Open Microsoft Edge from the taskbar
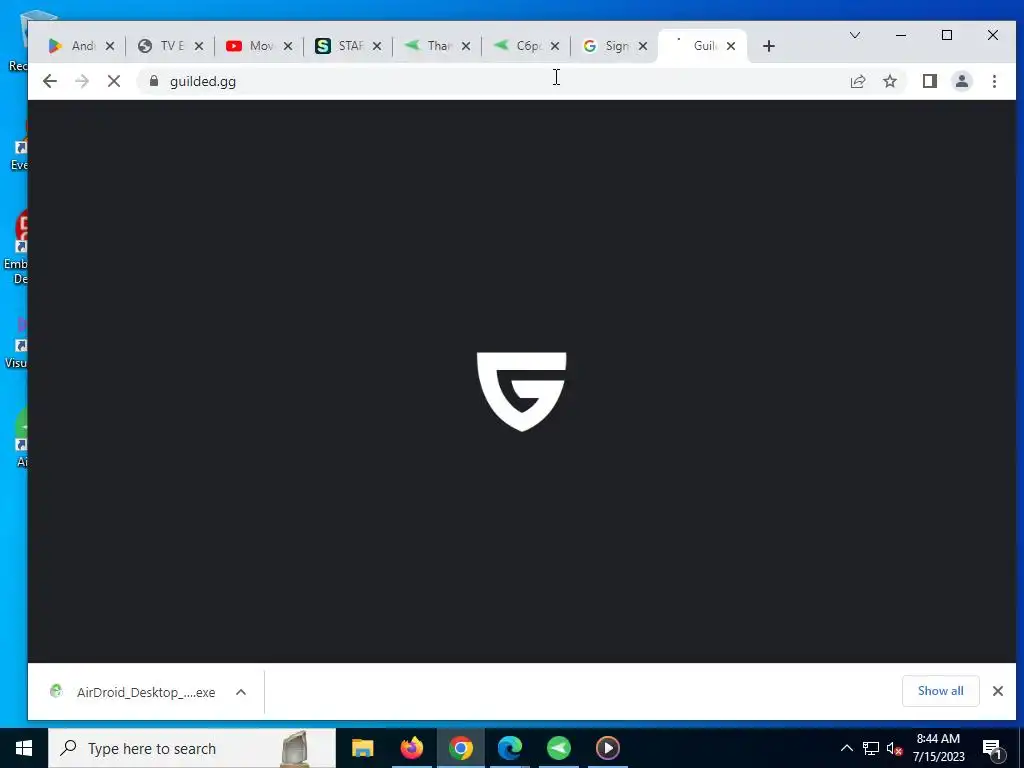The image size is (1024, 768). (509, 748)
